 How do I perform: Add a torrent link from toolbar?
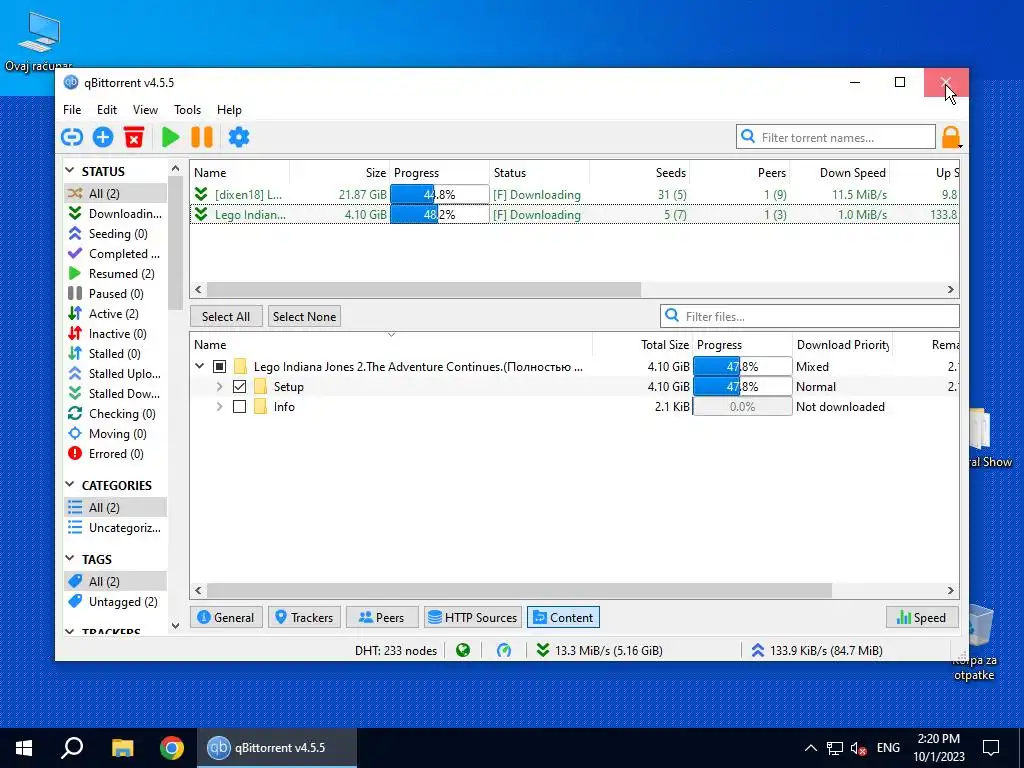(72, 137)
